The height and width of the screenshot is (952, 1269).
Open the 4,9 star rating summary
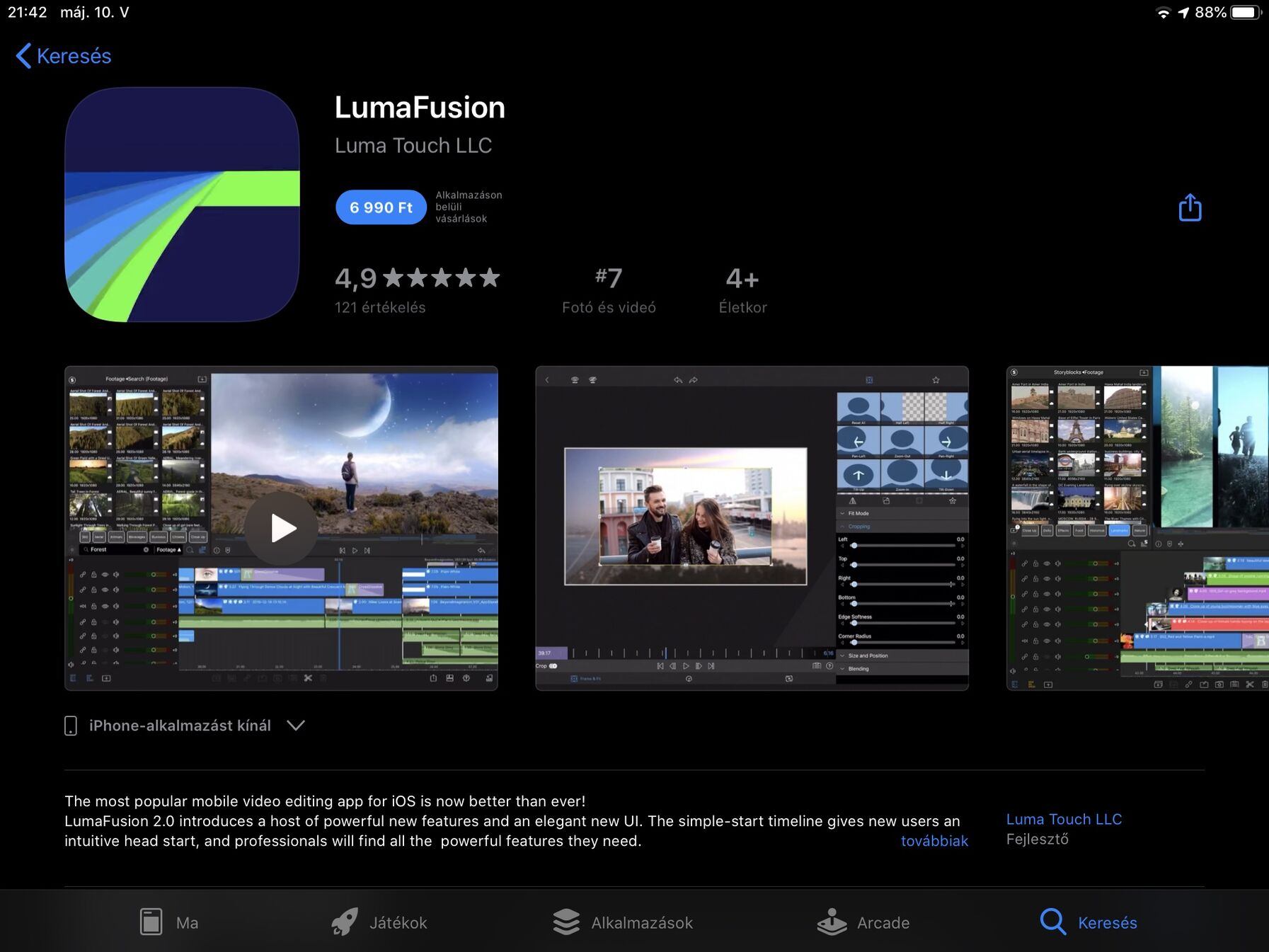tap(417, 278)
